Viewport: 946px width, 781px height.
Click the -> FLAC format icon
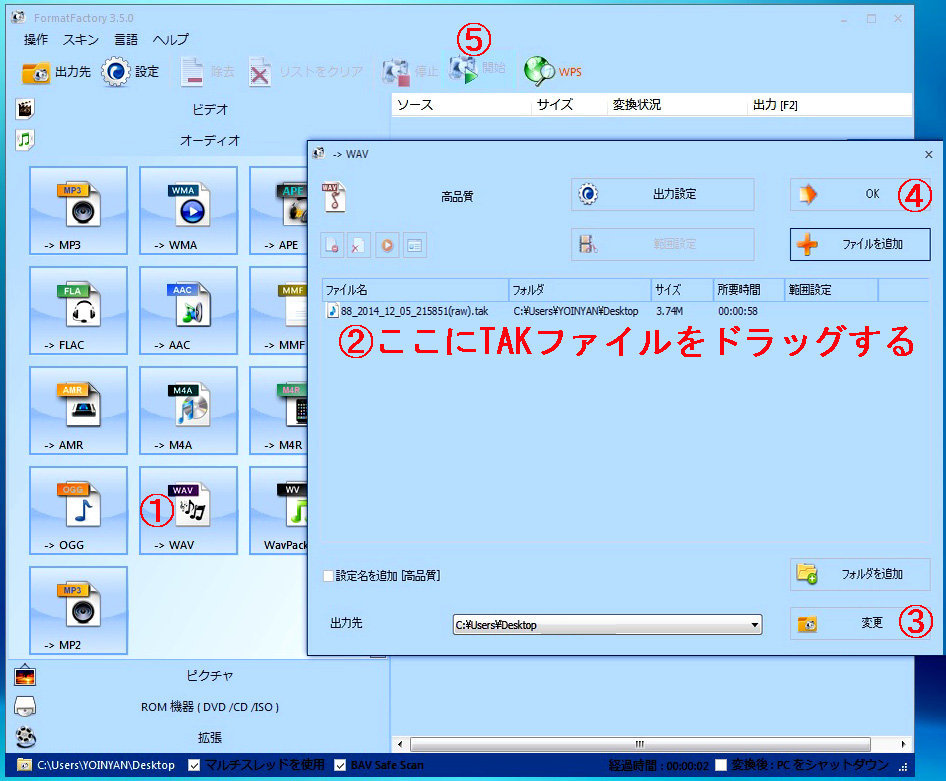pyautogui.click(x=79, y=310)
